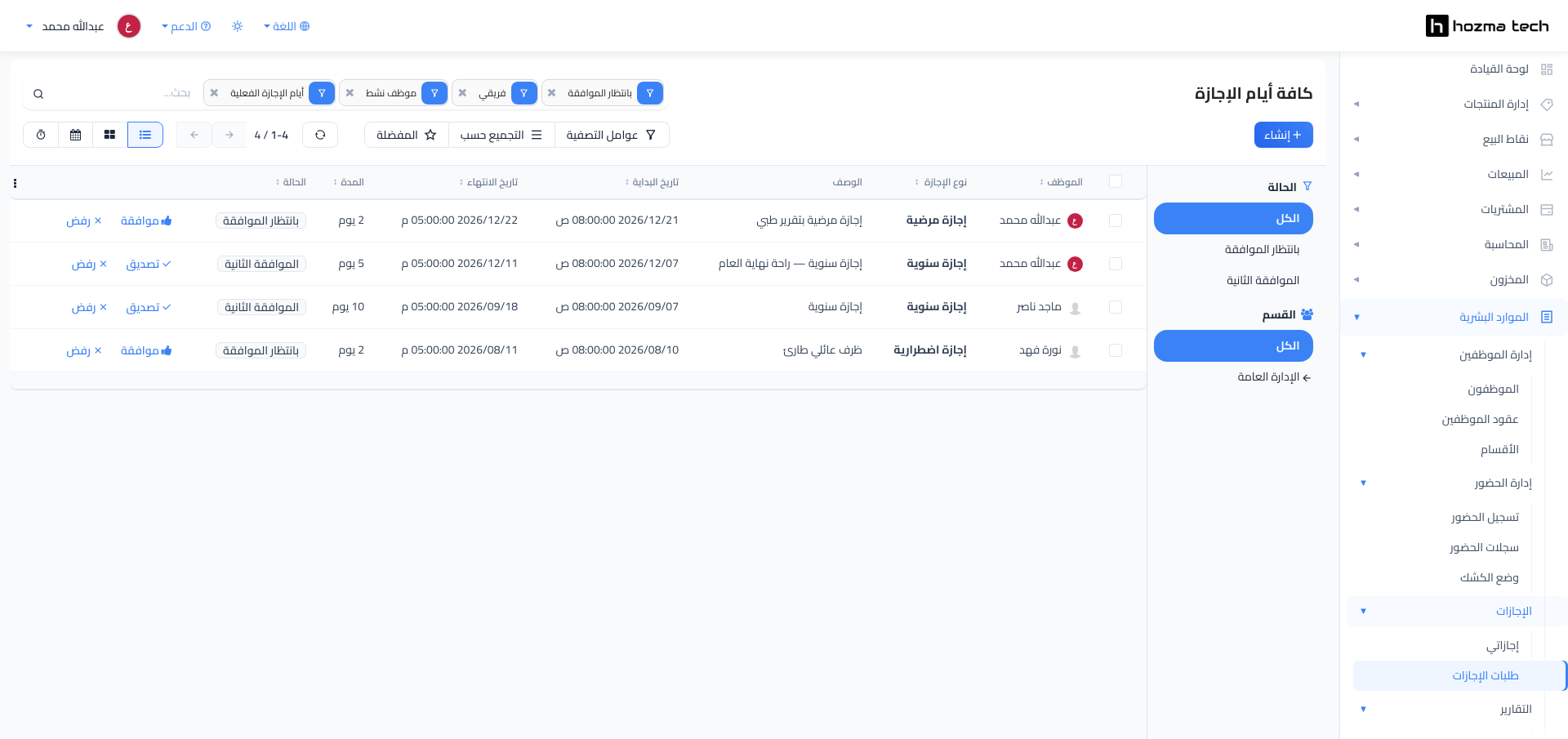Refuse نورة فهد leave with رفض
Image resolution: width=1568 pixels, height=739 pixels.
click(x=84, y=350)
